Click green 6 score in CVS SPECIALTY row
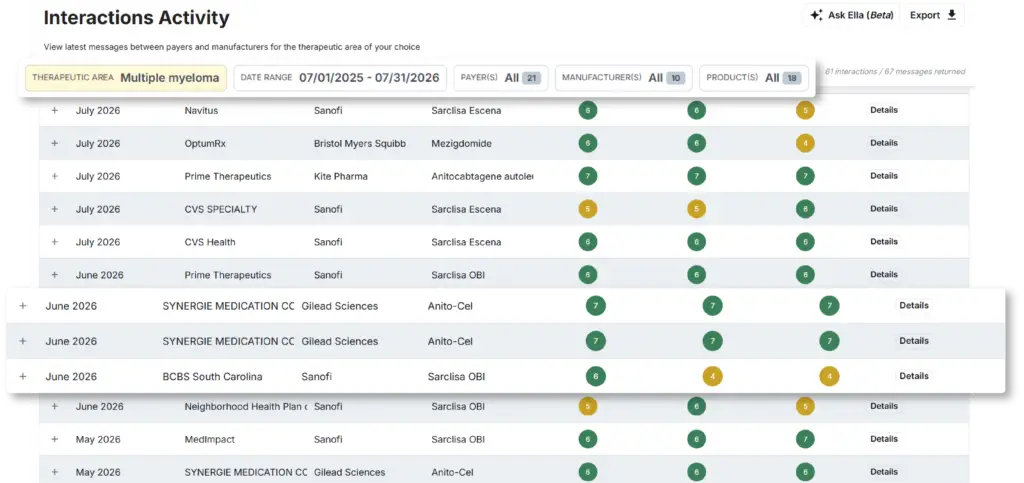Image resolution: width=1024 pixels, height=483 pixels. coord(805,209)
